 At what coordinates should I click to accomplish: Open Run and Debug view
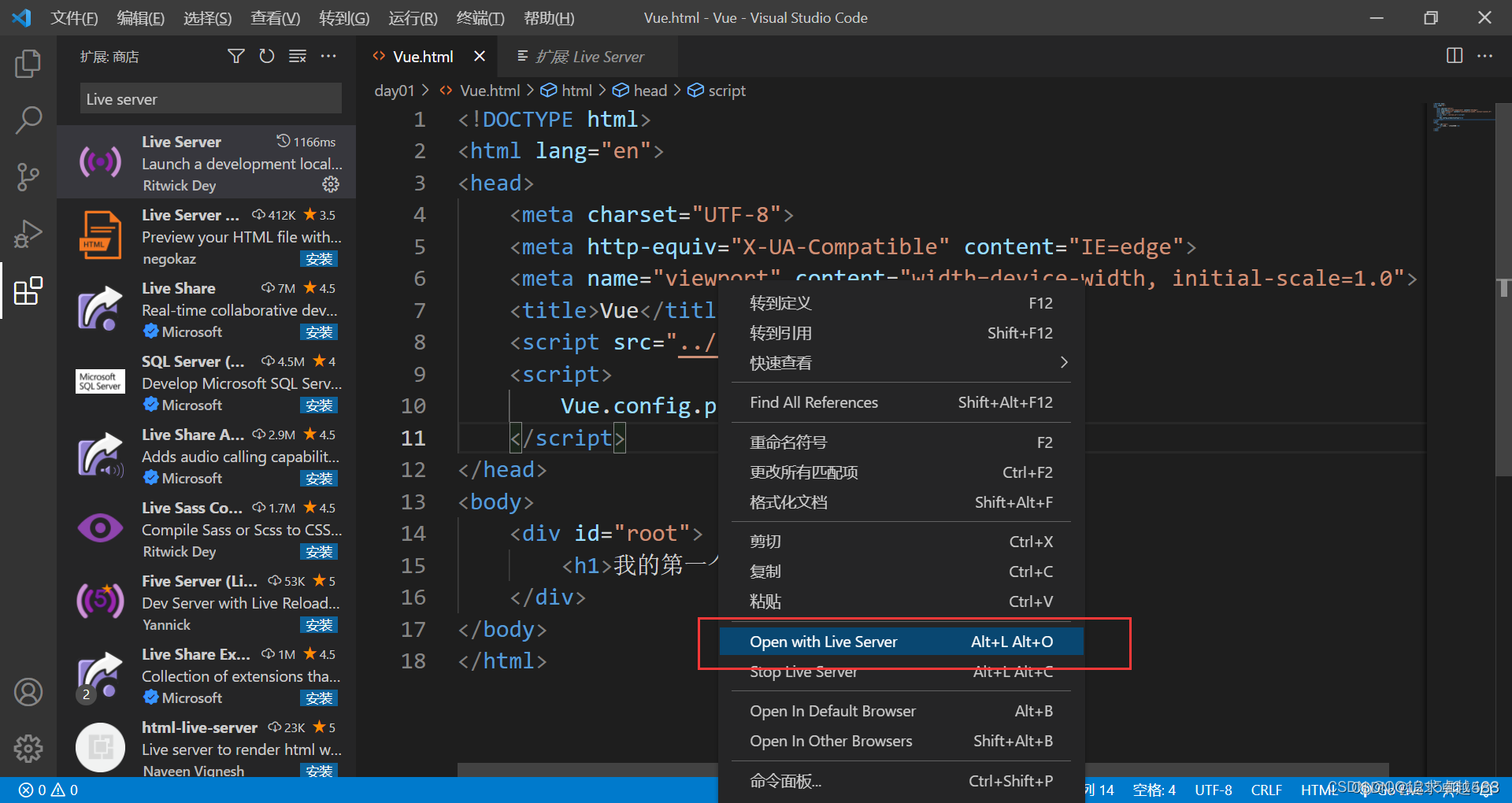pyautogui.click(x=28, y=233)
